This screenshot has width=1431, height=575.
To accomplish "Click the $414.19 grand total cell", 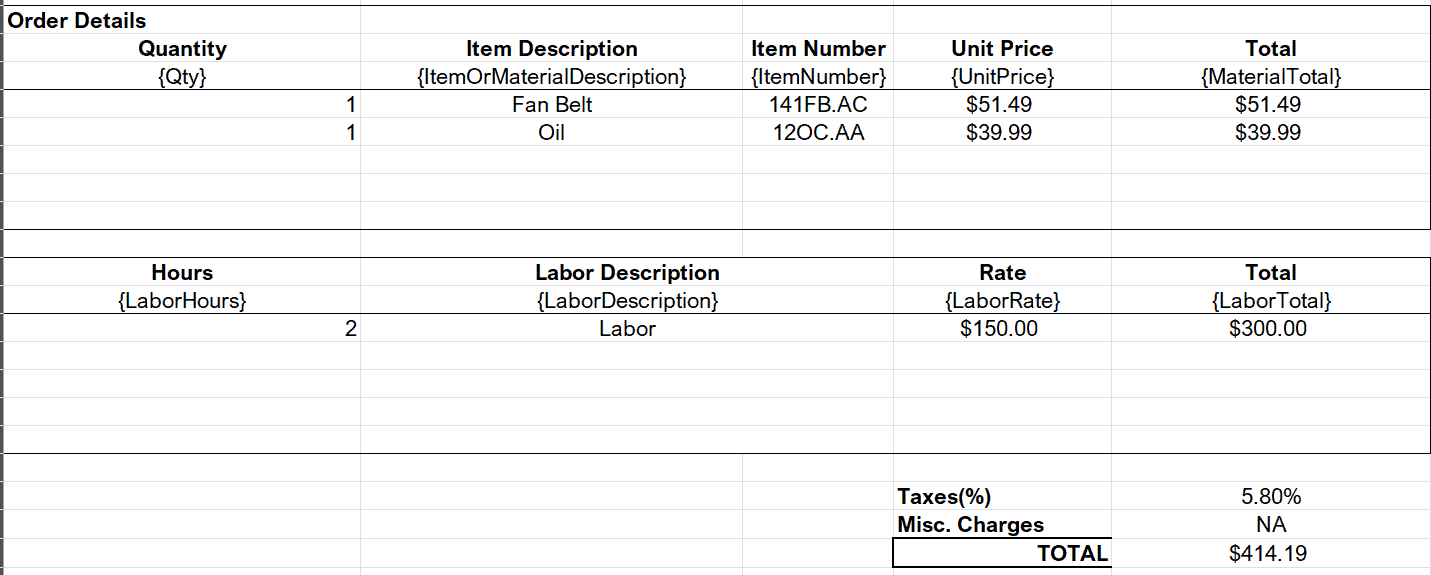I will [1270, 553].
